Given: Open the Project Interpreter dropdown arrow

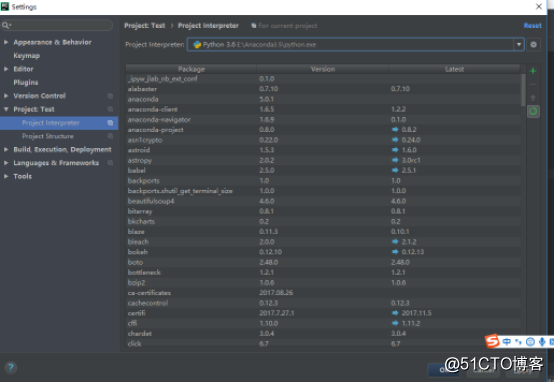Looking at the screenshot, I should coord(519,45).
